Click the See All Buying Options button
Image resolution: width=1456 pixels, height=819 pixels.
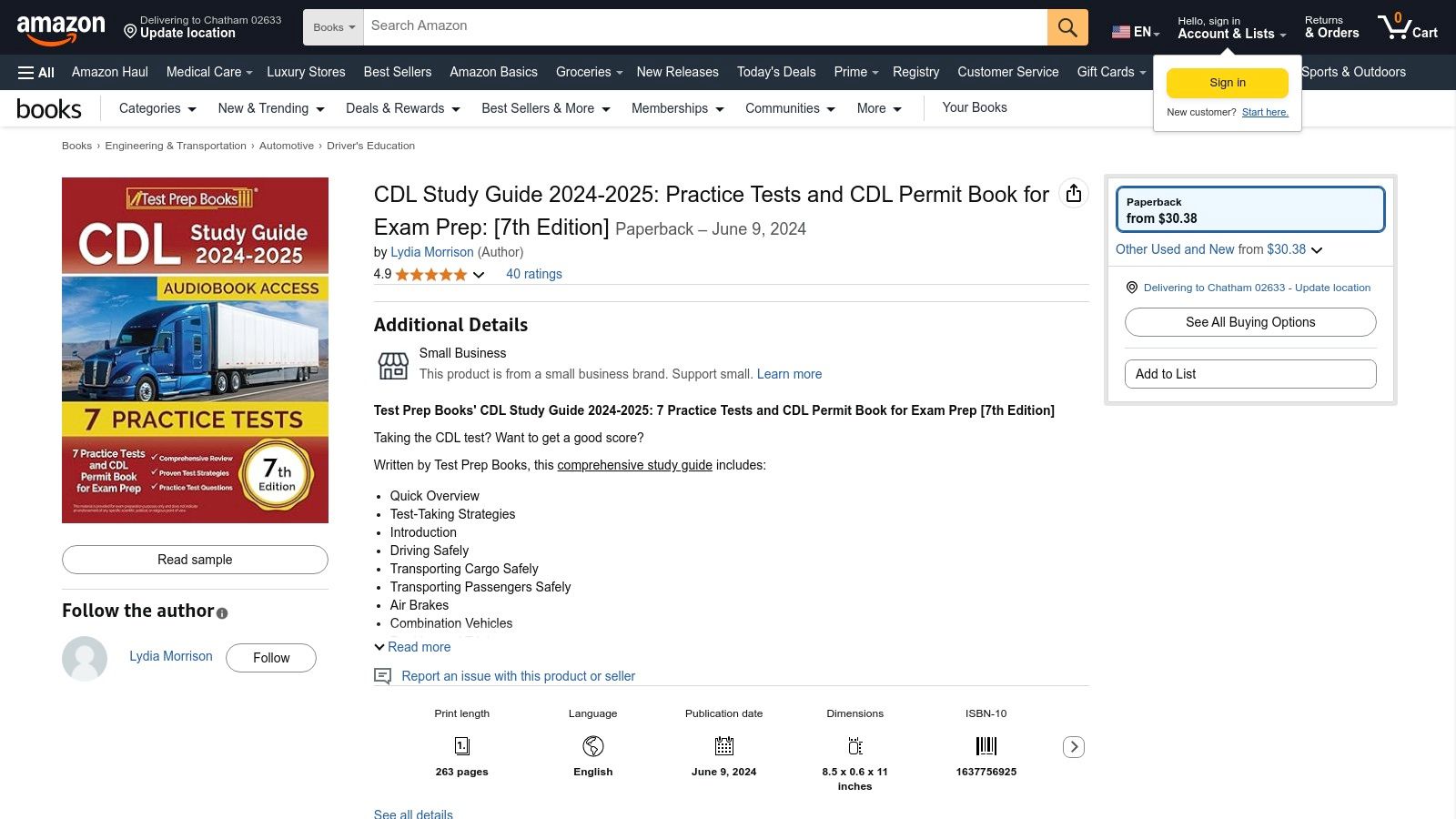(x=1249, y=321)
